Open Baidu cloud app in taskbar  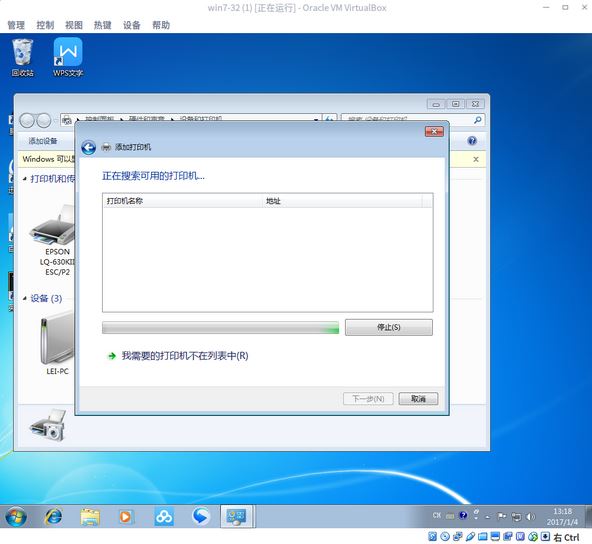click(x=164, y=516)
